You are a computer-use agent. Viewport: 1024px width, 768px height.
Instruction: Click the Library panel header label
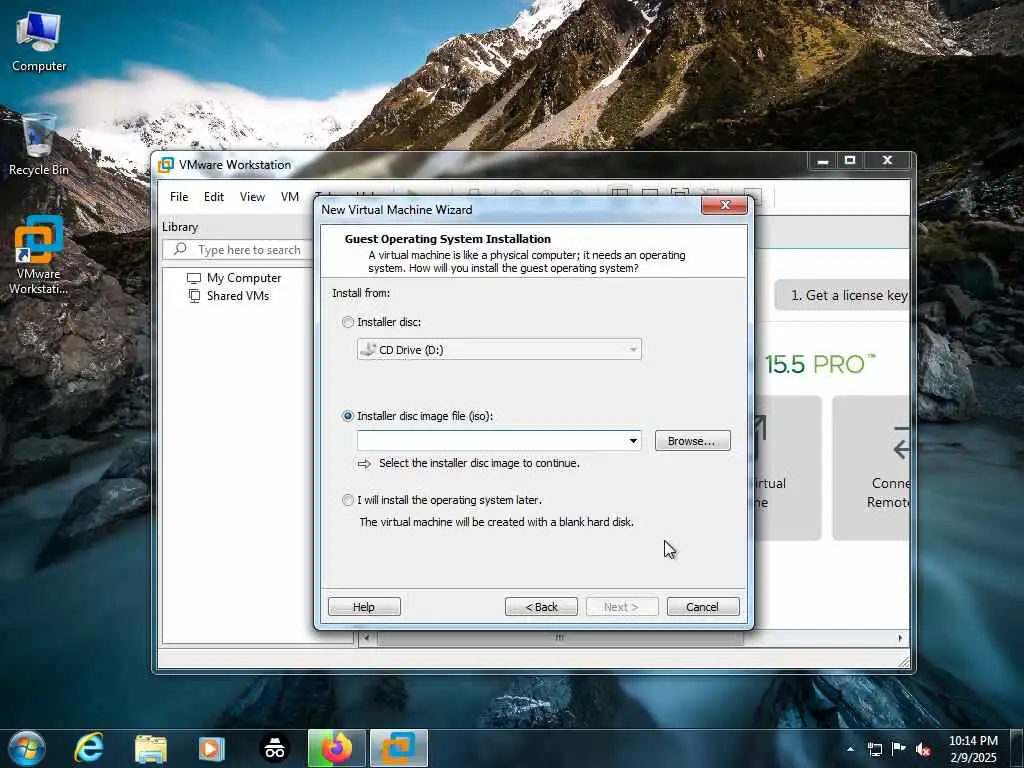(x=180, y=227)
